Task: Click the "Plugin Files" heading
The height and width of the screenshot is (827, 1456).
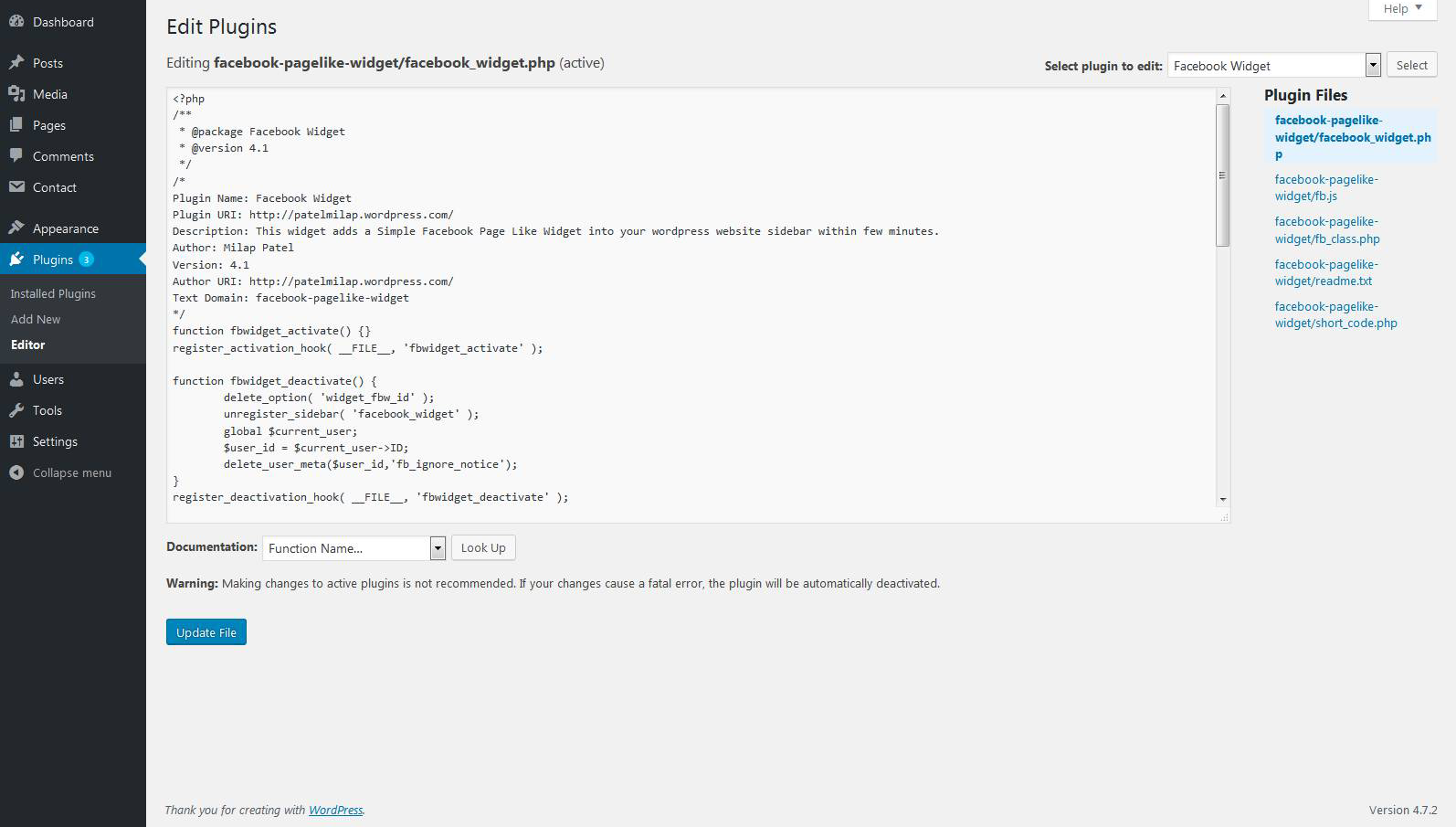Action: pos(1305,95)
